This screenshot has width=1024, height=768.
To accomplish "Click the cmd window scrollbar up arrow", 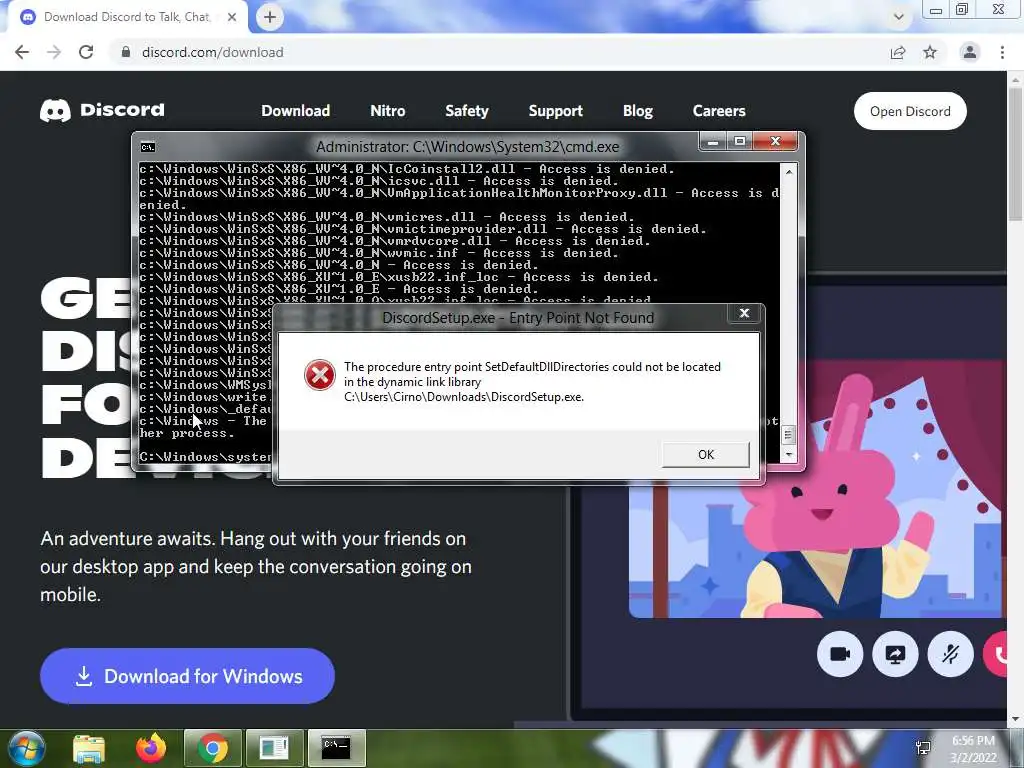I will (789, 172).
